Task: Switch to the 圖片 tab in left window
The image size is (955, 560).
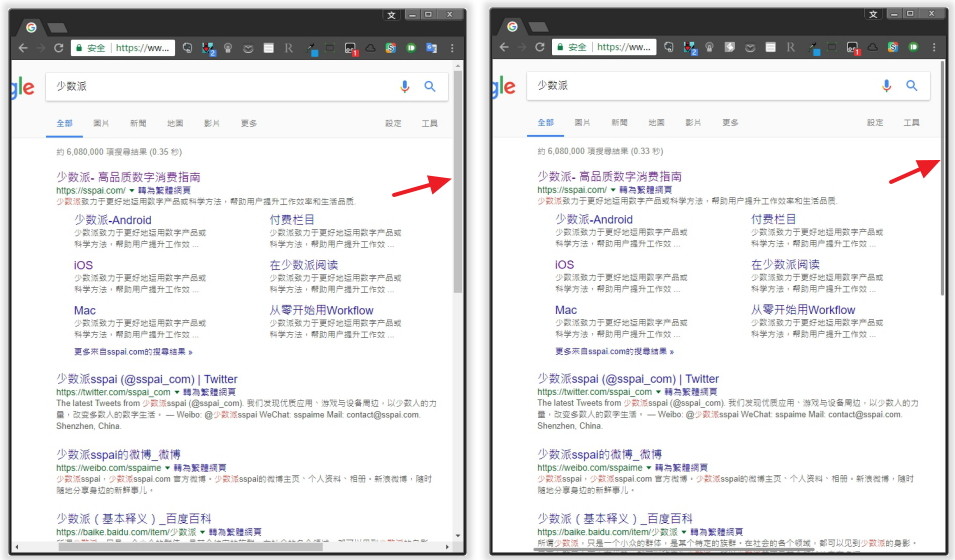Action: coord(101,124)
